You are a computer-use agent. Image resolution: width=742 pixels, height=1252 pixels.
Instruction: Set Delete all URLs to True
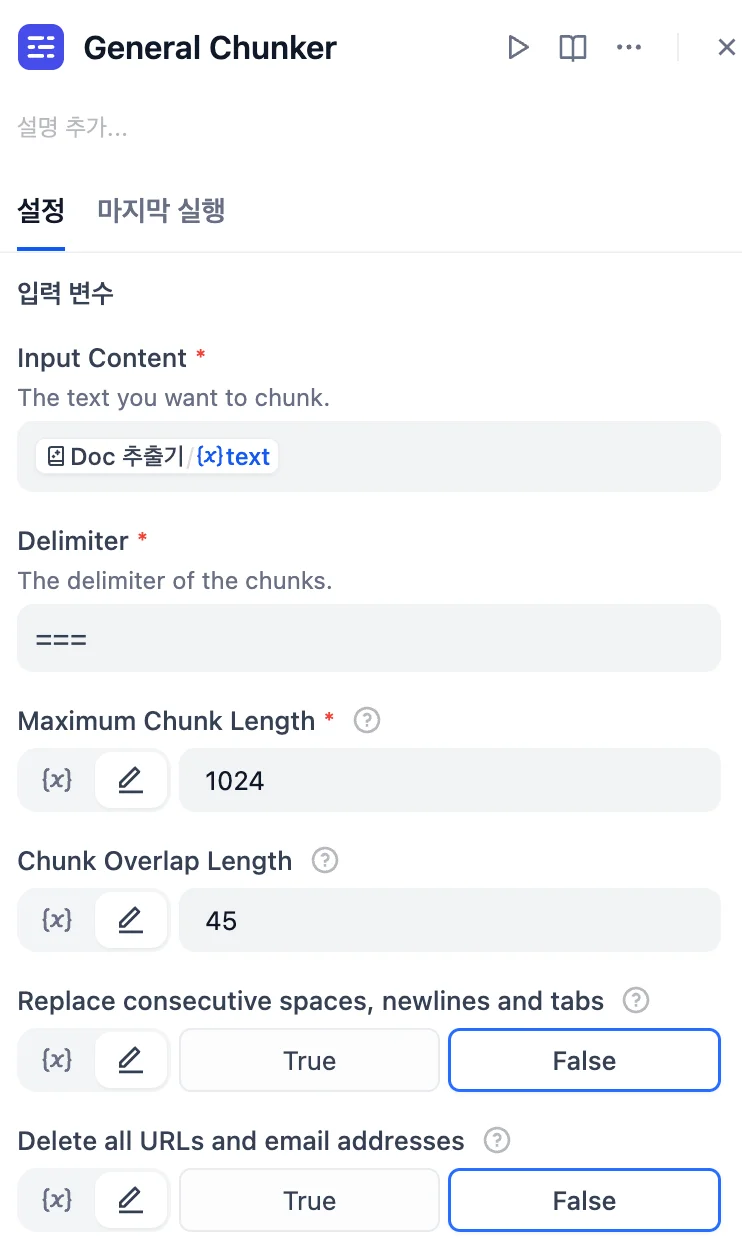[309, 1200]
